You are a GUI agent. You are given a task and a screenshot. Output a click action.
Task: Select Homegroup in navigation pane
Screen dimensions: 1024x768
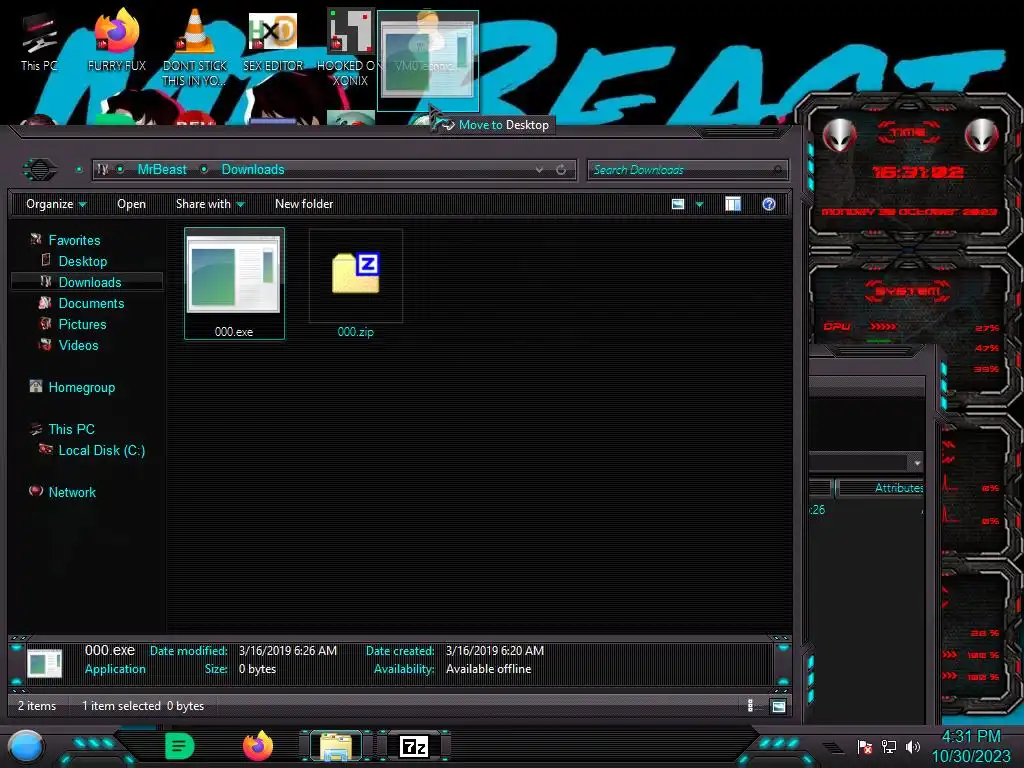(82, 387)
